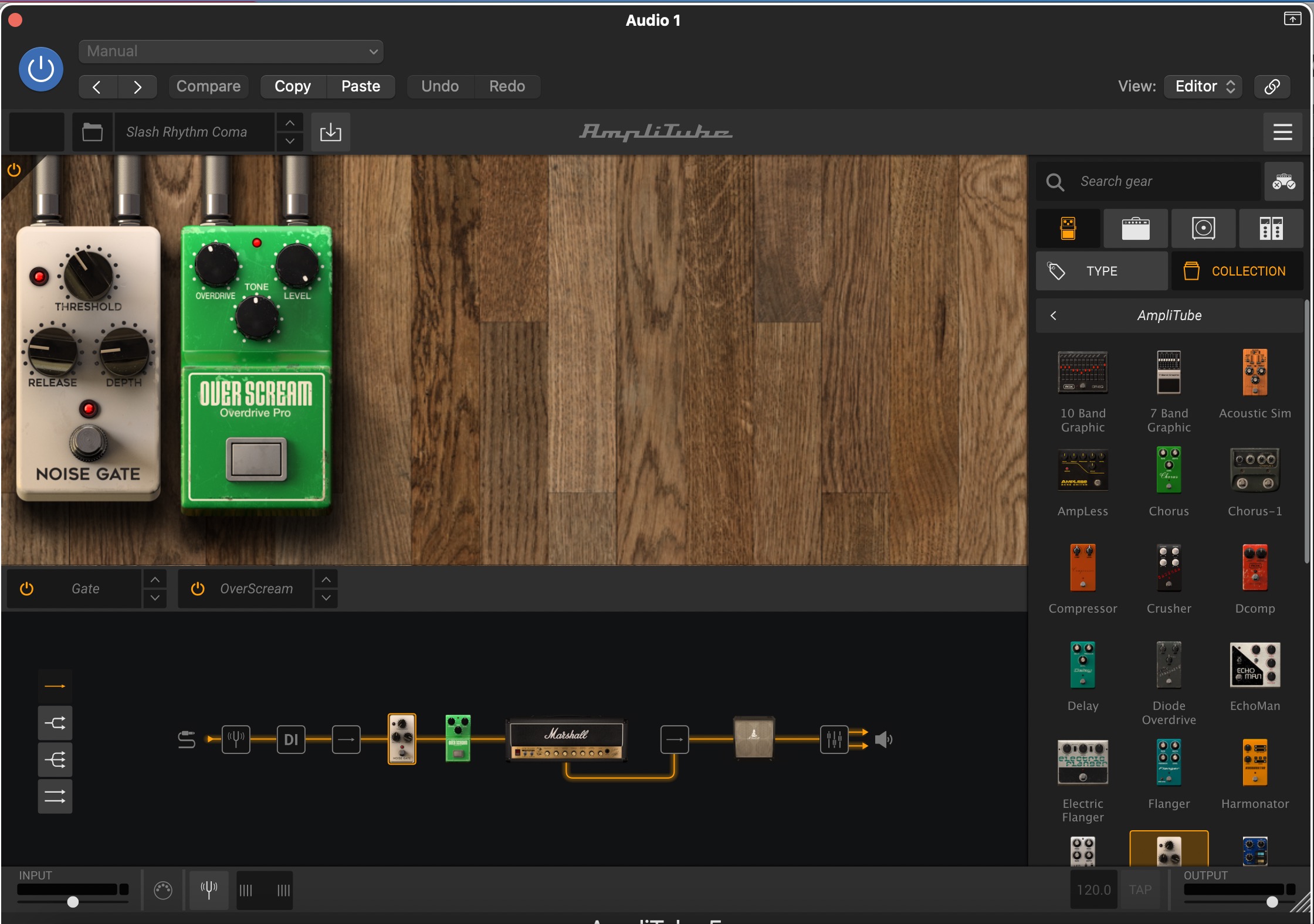Step to previous preset using up chevron
Image resolution: width=1314 pixels, height=924 pixels.
point(290,123)
